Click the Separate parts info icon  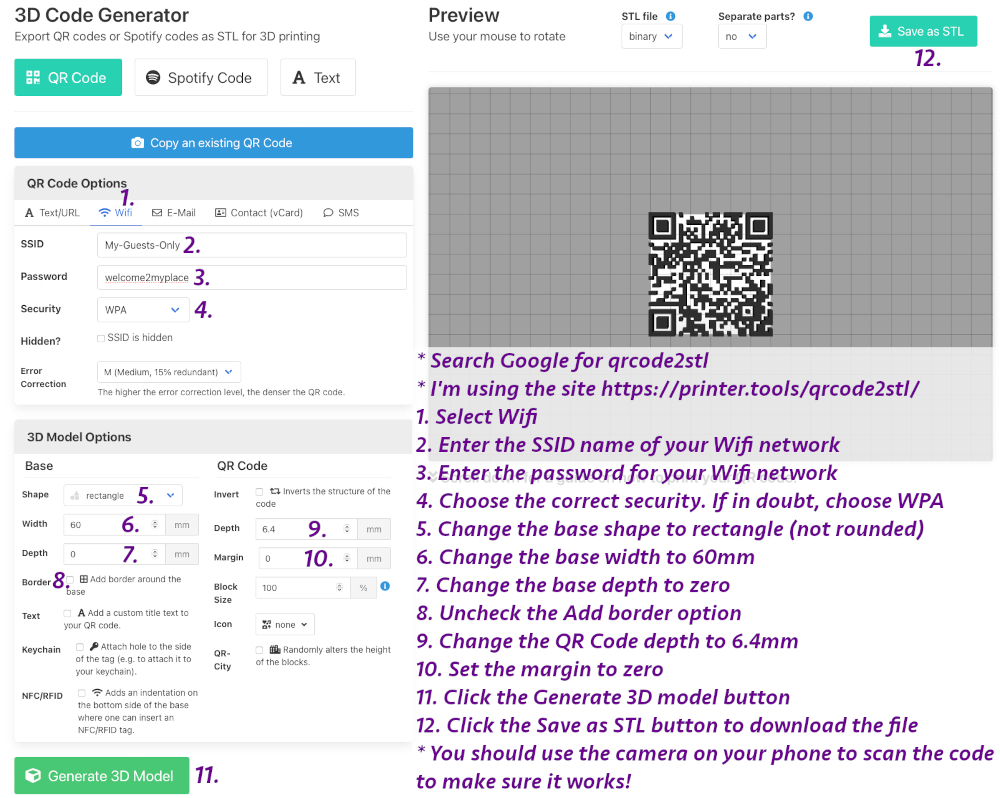[809, 17]
